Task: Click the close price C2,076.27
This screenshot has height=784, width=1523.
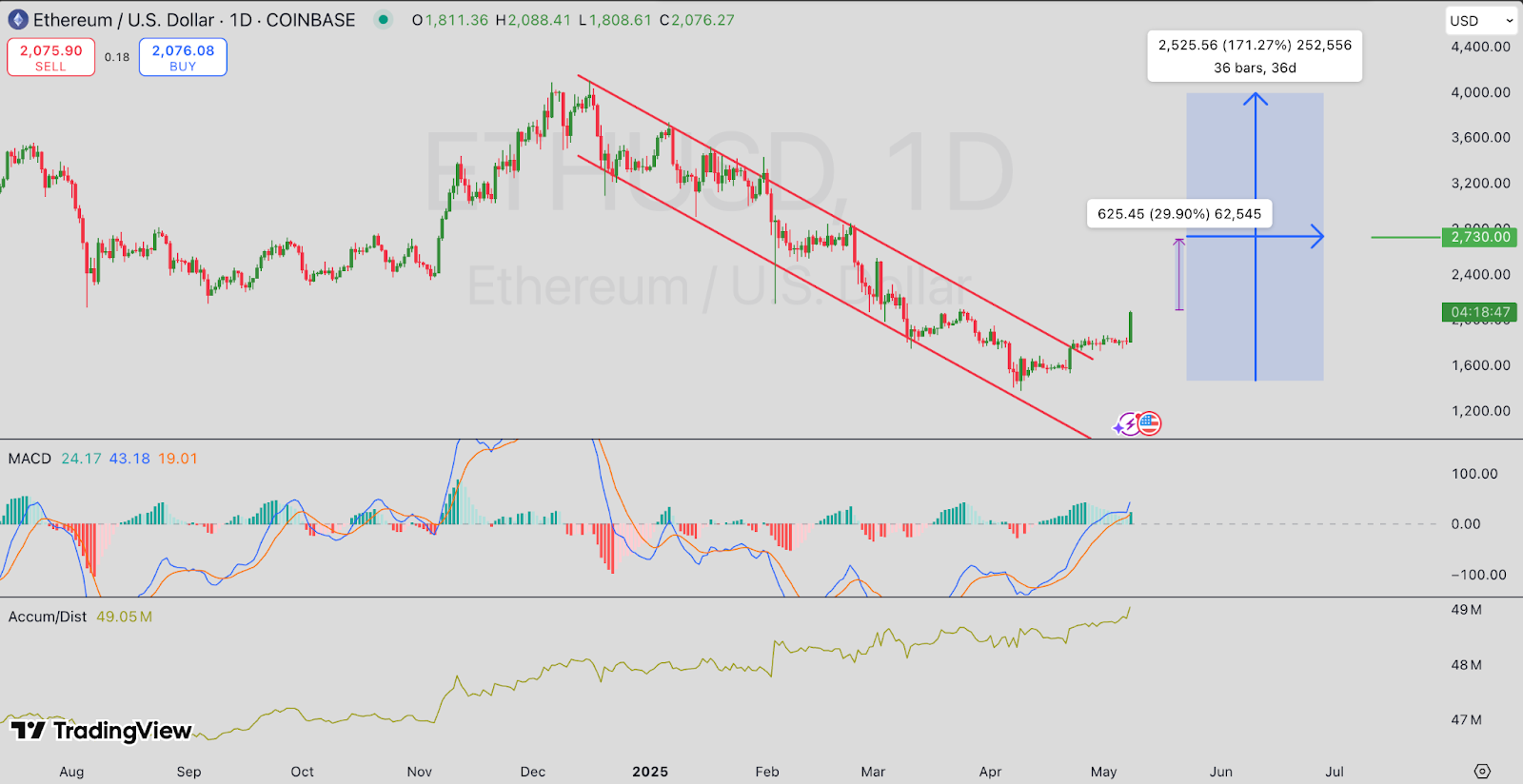Action: pyautogui.click(x=697, y=20)
